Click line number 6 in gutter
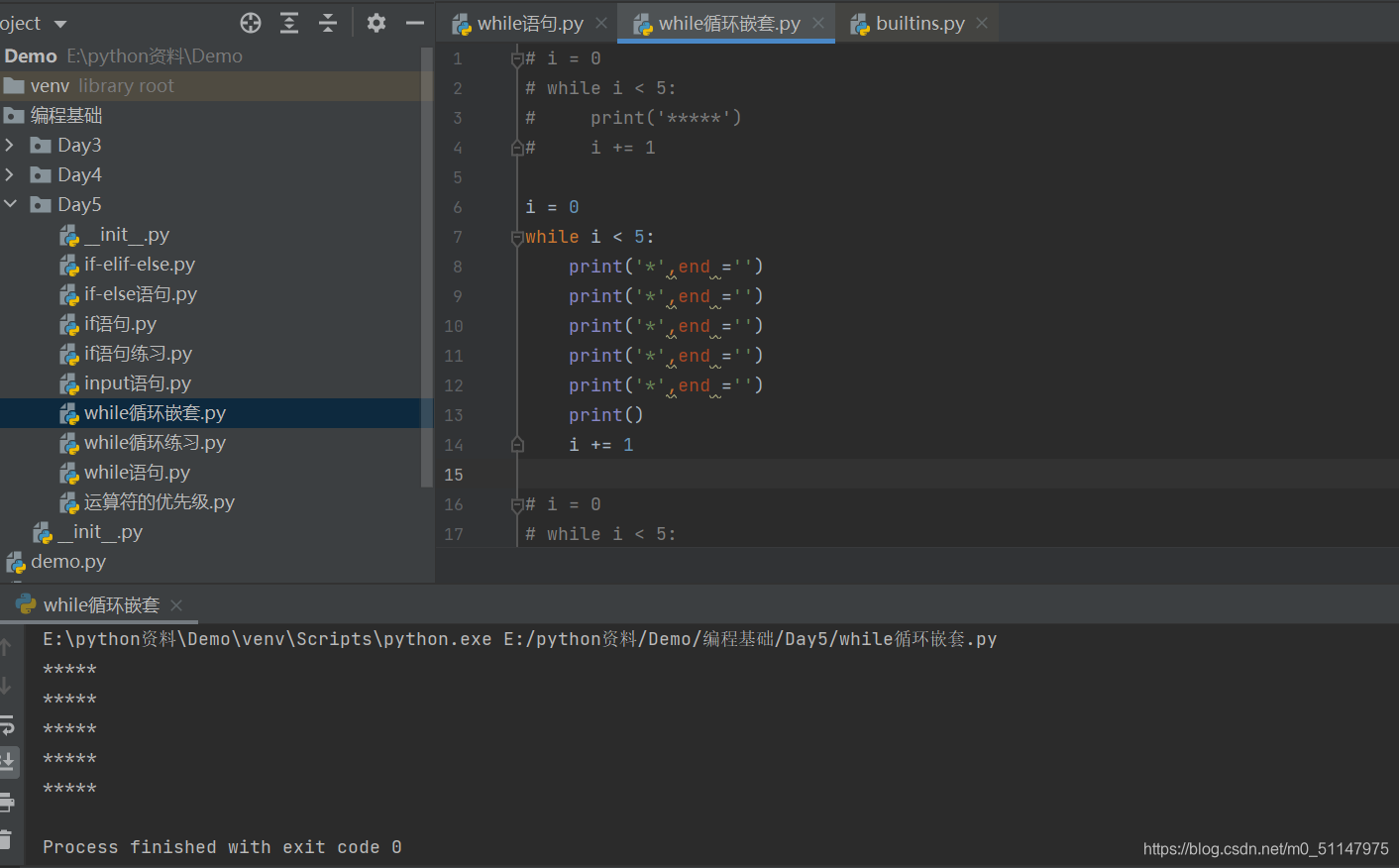Viewport: 1399px width, 868px height. (457, 207)
